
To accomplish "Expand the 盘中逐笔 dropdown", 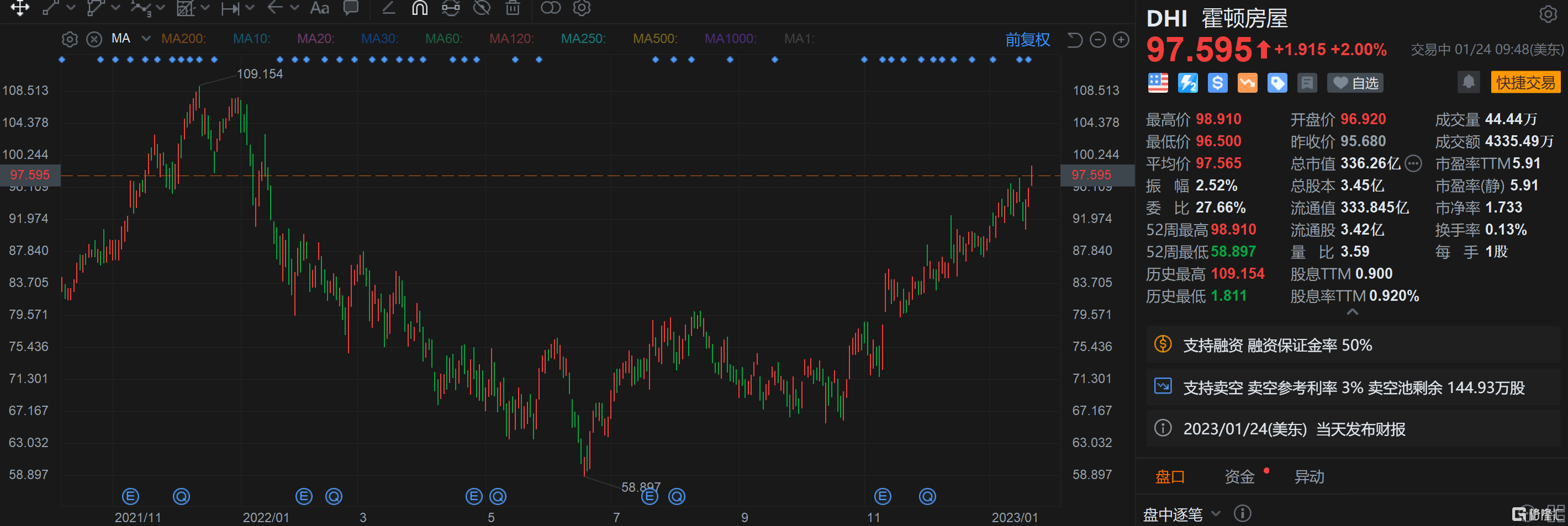I will [1216, 514].
